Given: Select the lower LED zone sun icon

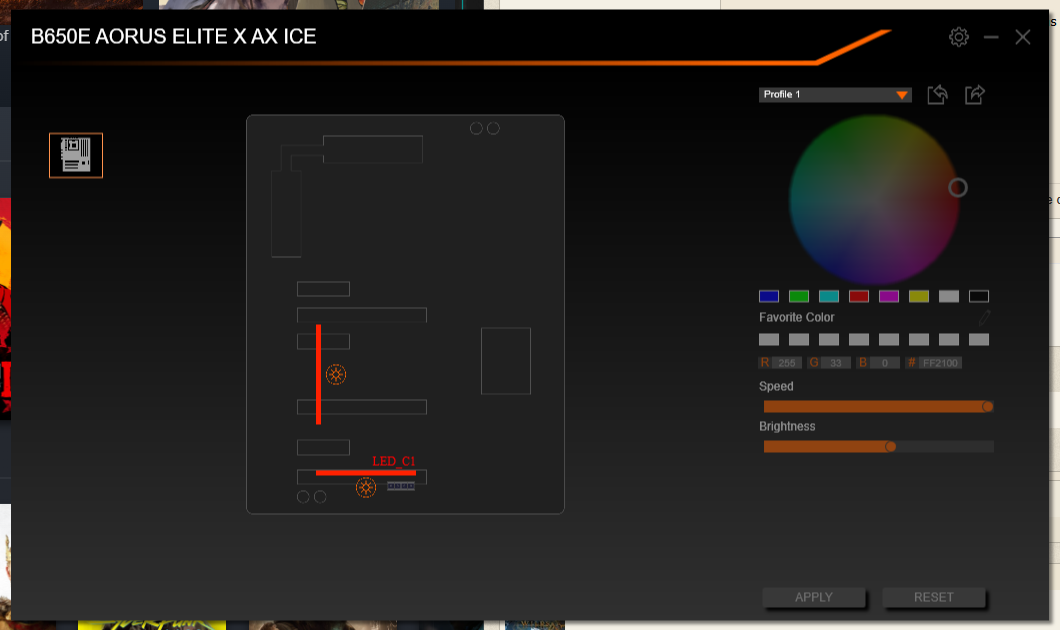Looking at the screenshot, I should (x=366, y=487).
